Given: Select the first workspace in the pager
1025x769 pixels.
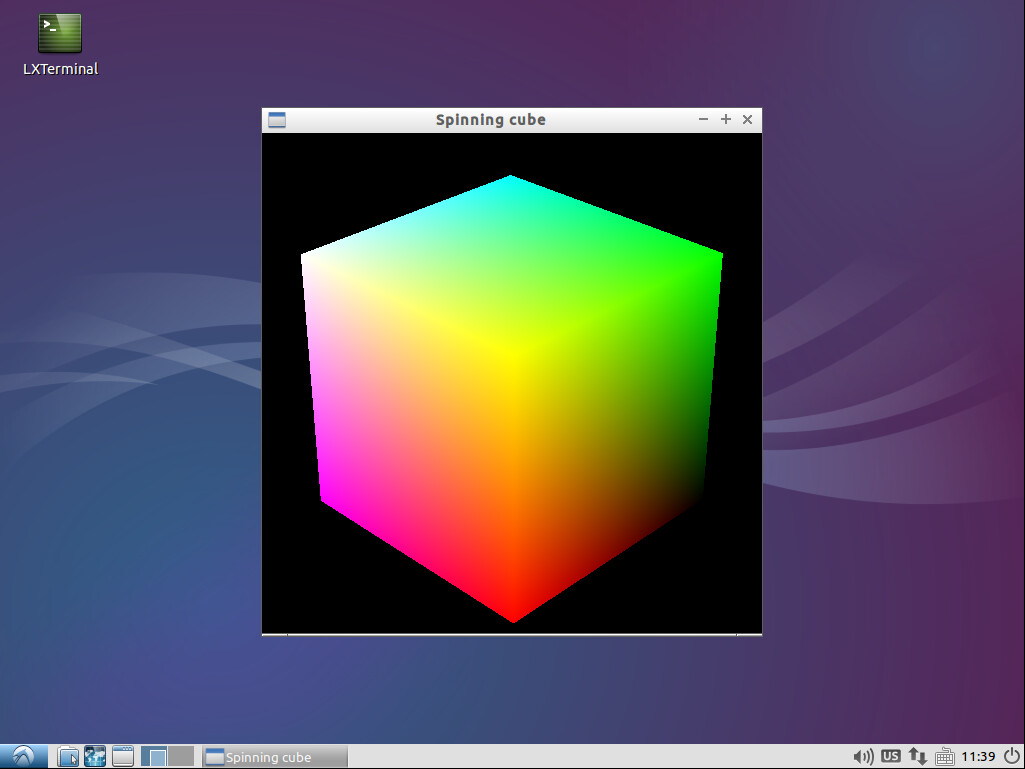Looking at the screenshot, I should (x=152, y=757).
